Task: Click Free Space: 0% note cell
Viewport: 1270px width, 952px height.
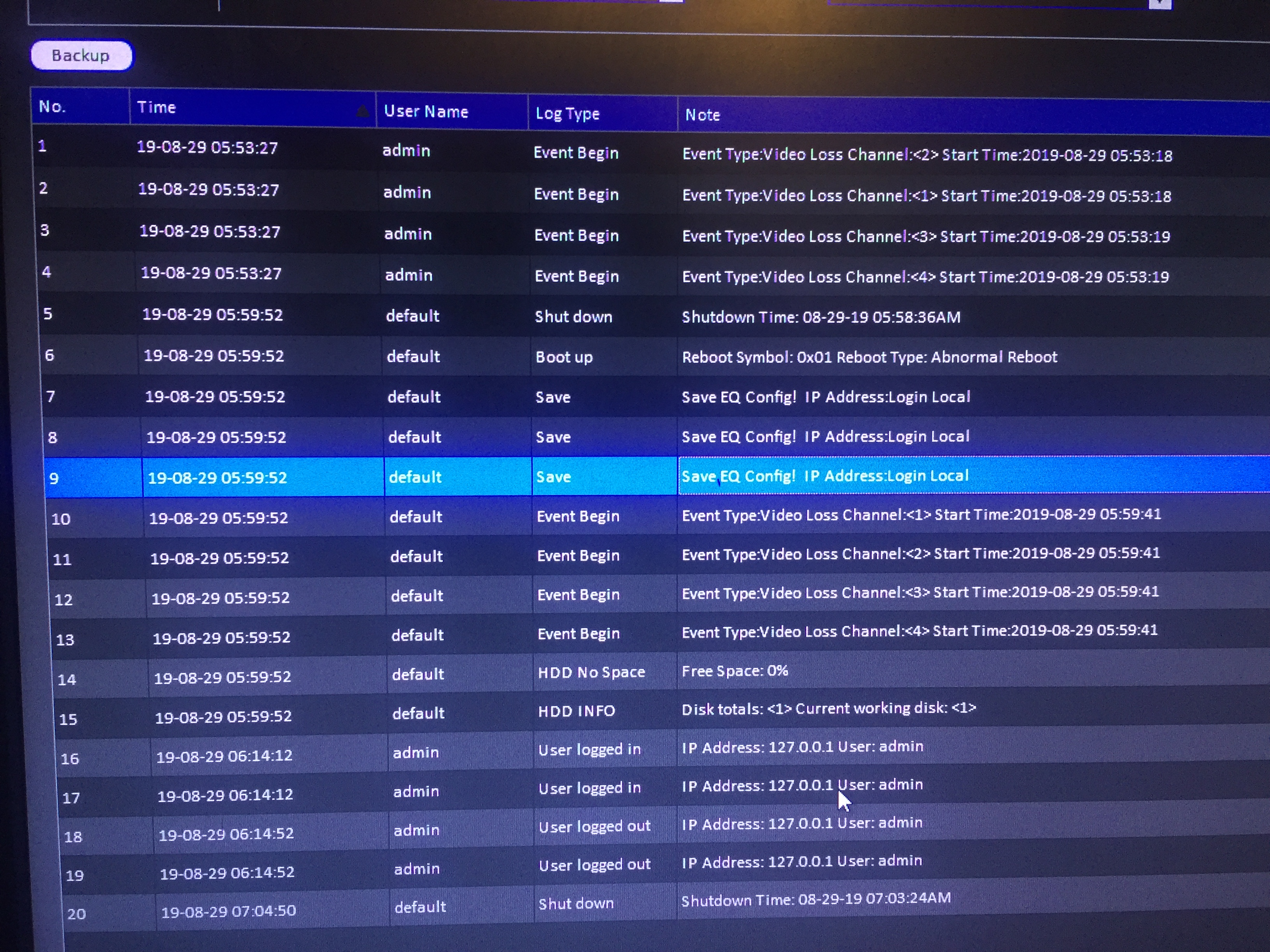Action: pos(734,671)
